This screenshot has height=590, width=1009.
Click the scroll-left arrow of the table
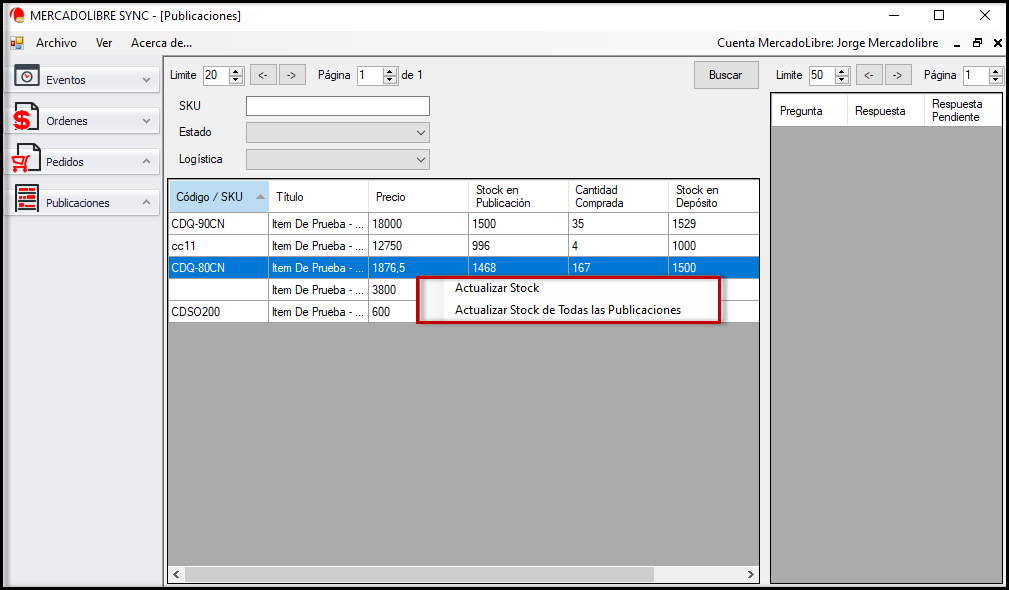point(176,574)
